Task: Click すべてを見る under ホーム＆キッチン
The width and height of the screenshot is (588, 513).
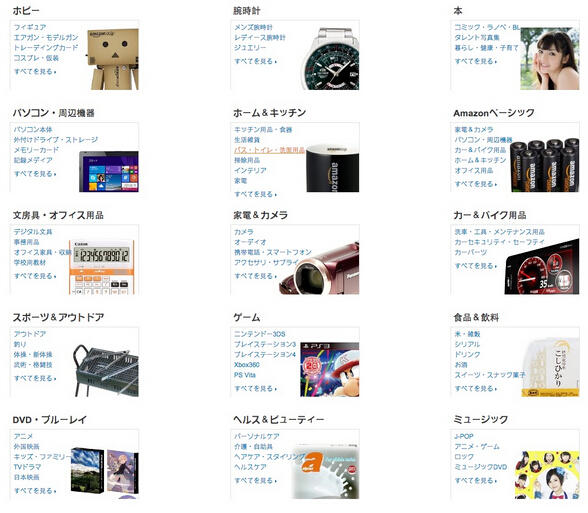Action: point(256,194)
